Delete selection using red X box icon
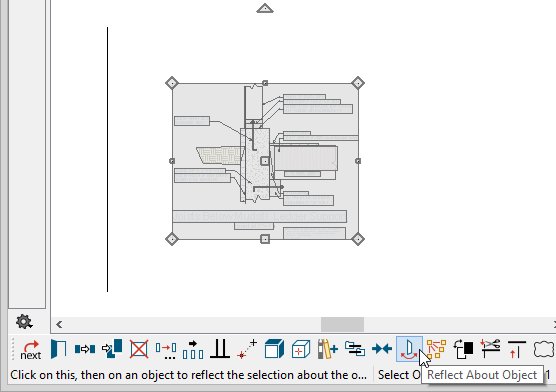Image resolution: width=556 pixels, height=392 pixels. click(139, 349)
